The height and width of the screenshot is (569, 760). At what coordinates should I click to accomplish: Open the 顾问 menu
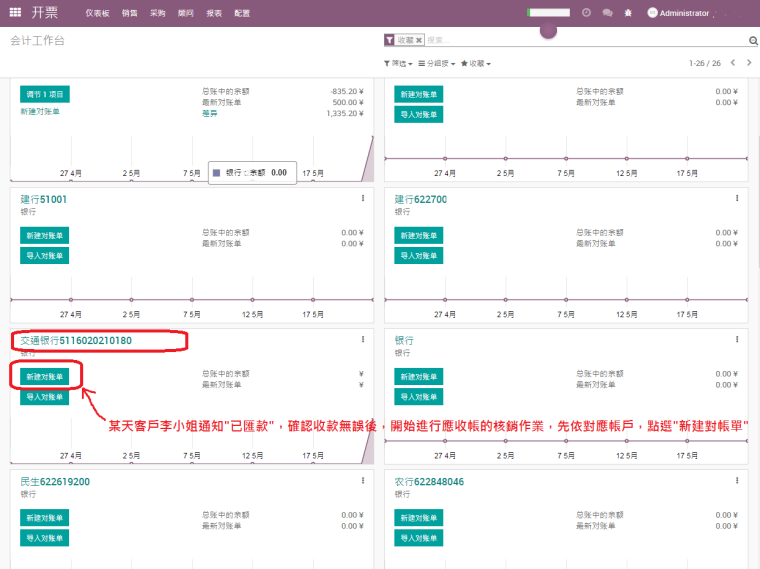pos(186,13)
